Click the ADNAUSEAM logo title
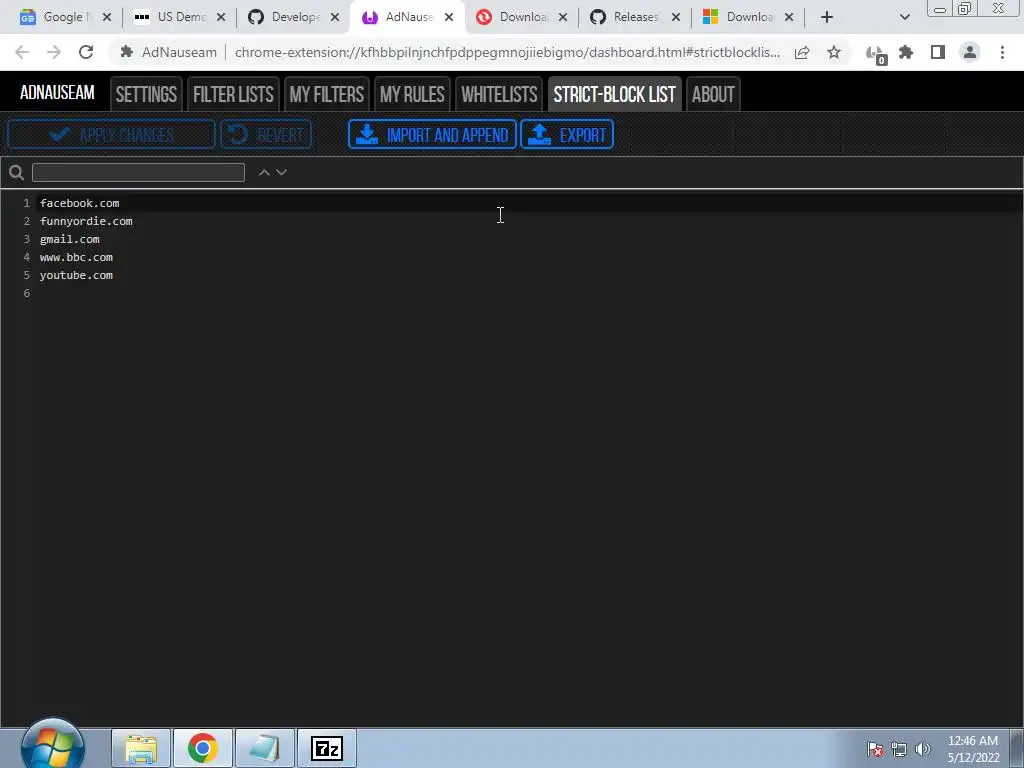Screen dimensions: 1024x768 (x=57, y=93)
